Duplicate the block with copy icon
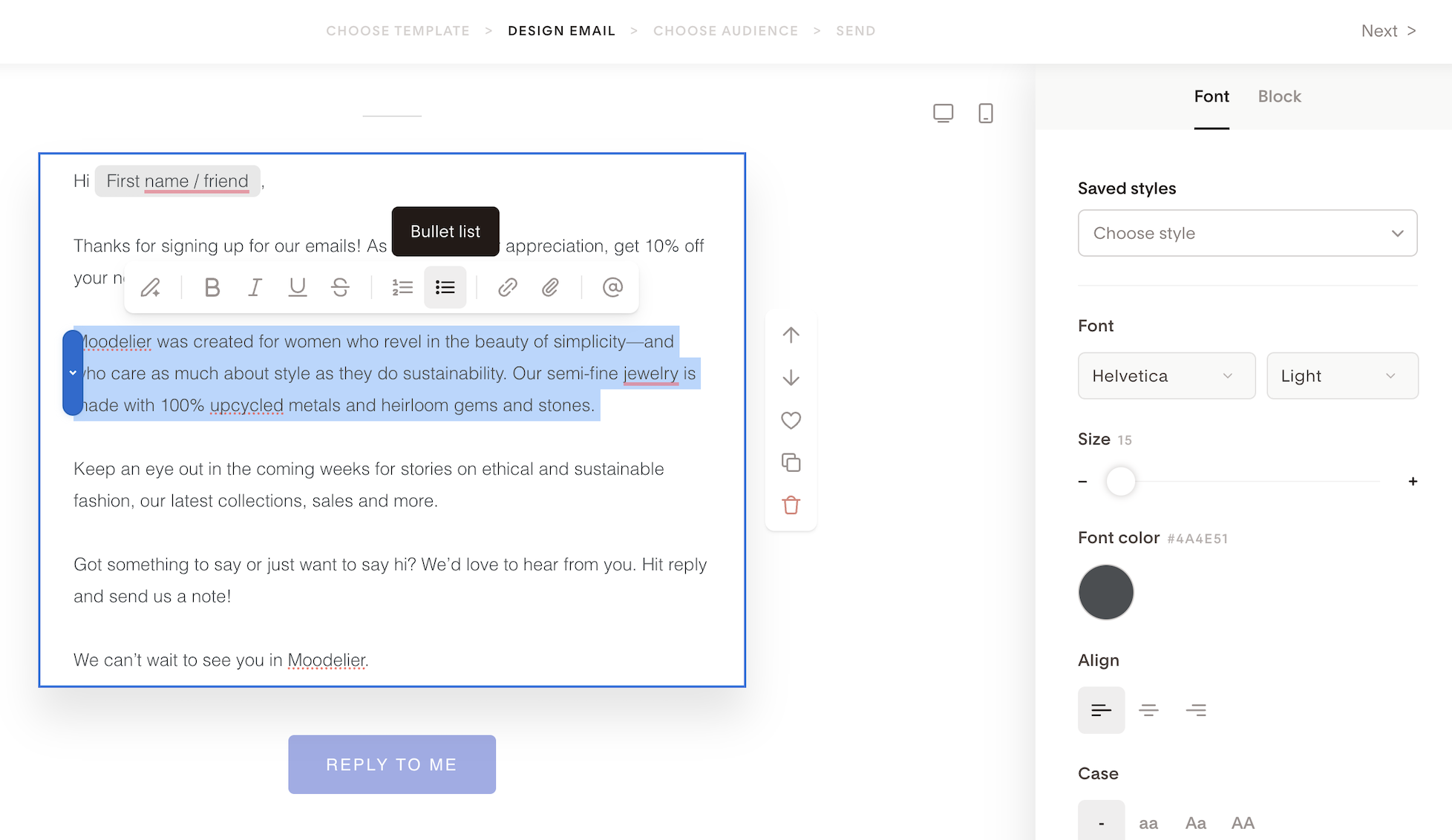This screenshot has height=840, width=1452. 791,463
